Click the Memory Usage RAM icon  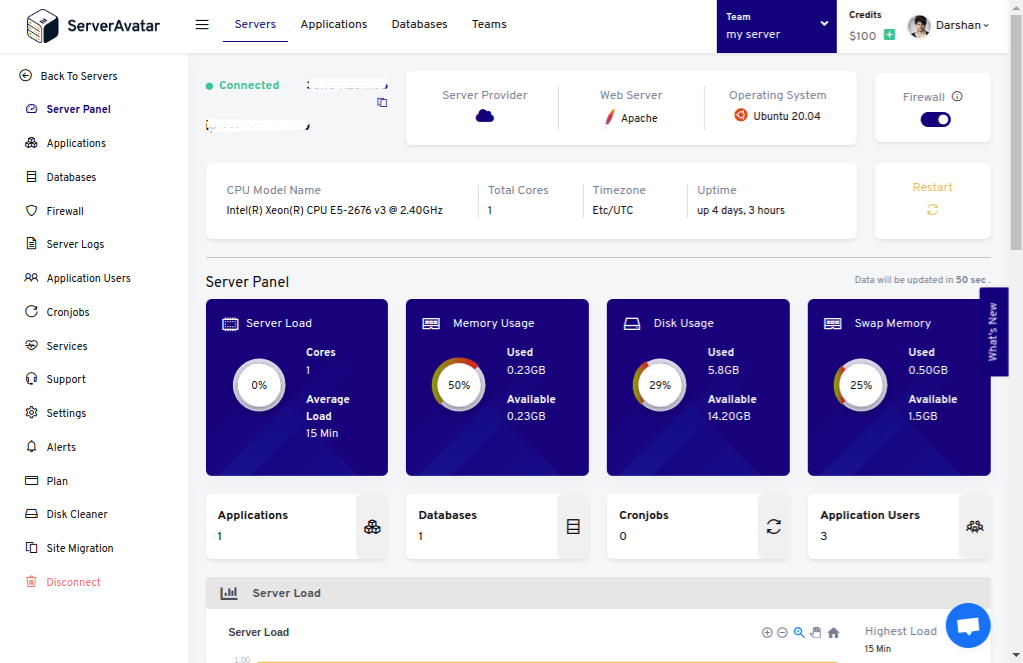(431, 324)
